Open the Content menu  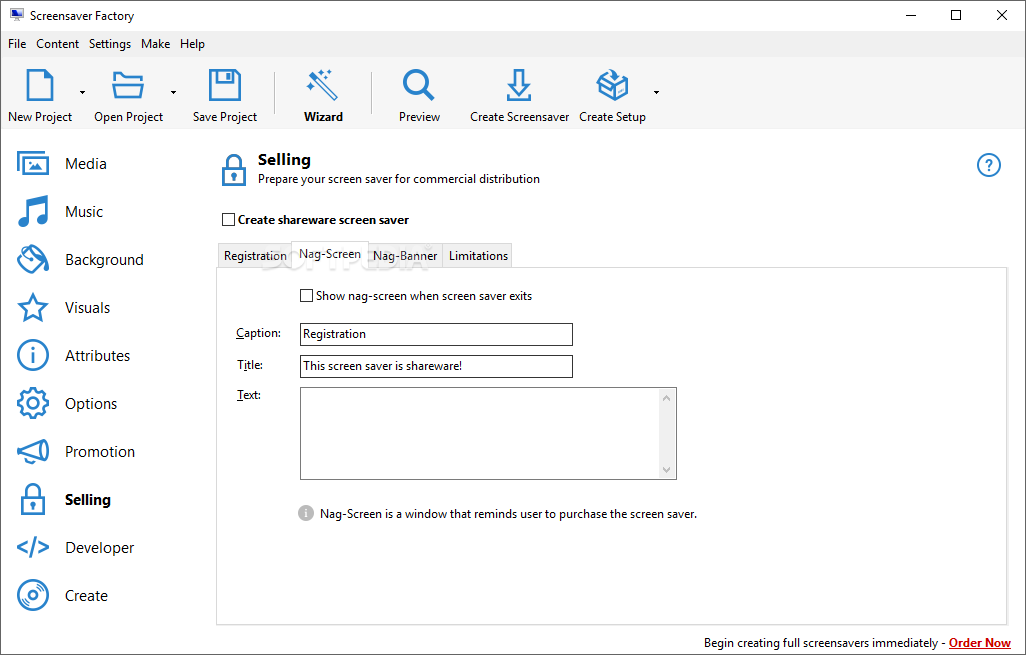point(58,44)
